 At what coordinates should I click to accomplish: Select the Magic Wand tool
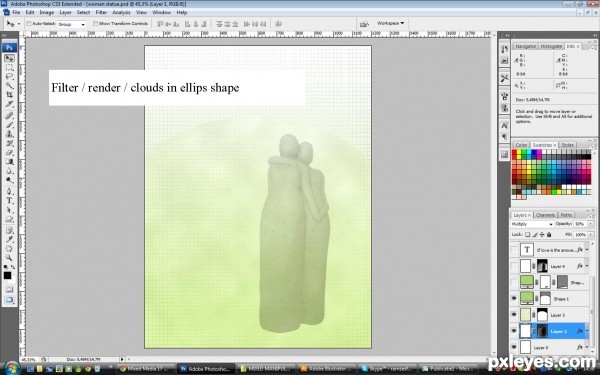tap(10, 86)
